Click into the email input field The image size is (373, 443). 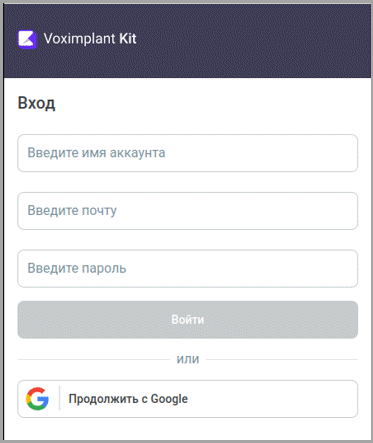tap(188, 211)
